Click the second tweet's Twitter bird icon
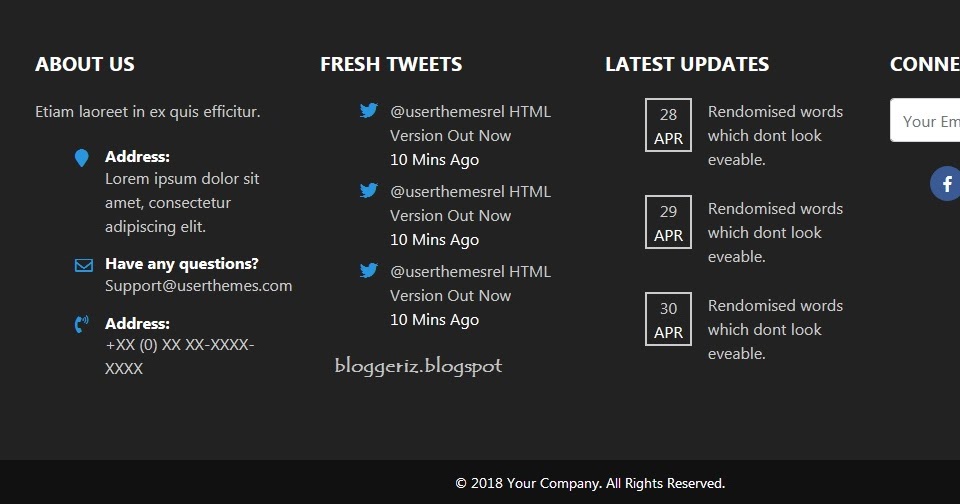Viewport: 960px width, 504px height. pos(369,191)
